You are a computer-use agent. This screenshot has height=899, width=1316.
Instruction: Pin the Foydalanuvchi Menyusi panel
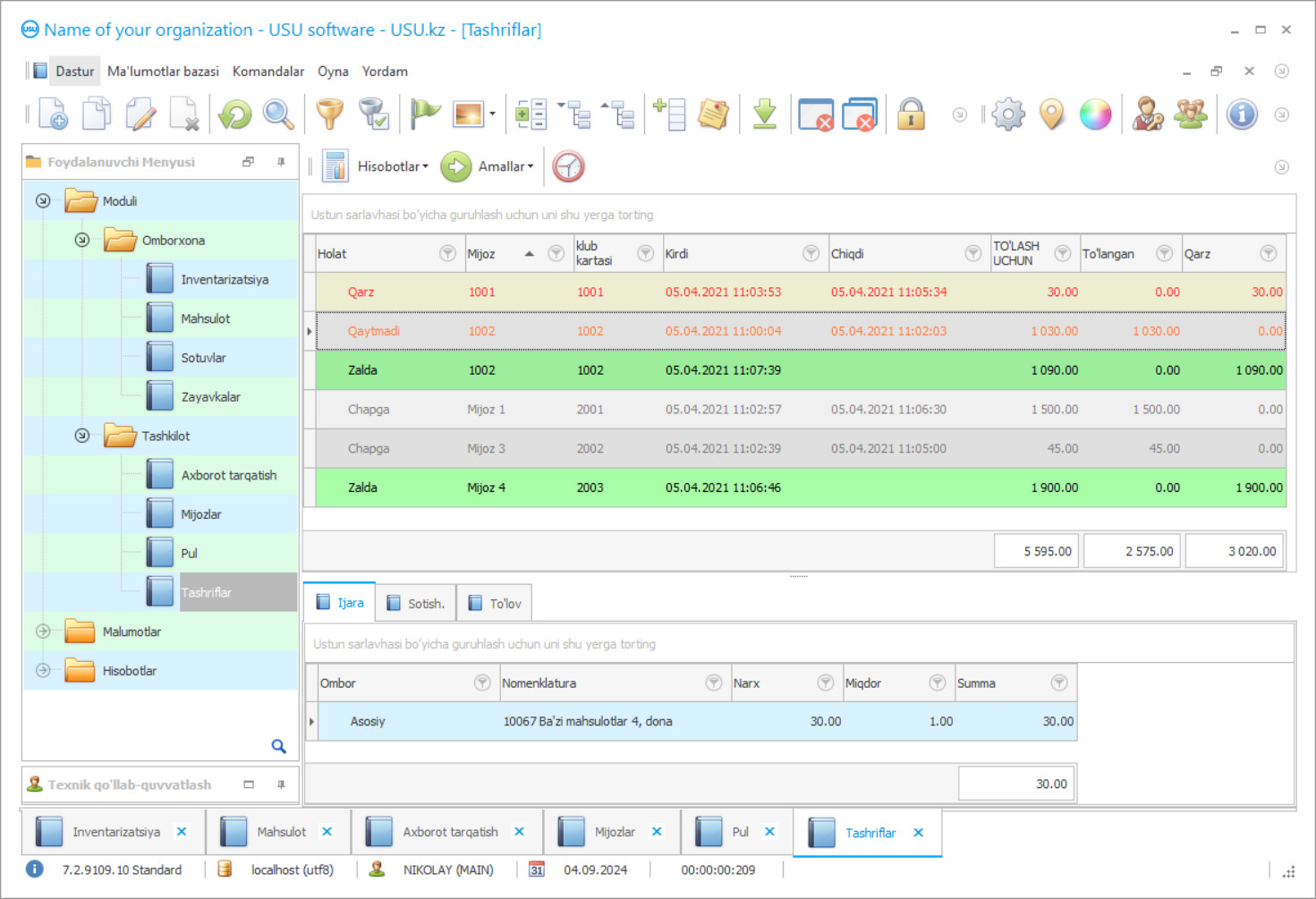[281, 162]
